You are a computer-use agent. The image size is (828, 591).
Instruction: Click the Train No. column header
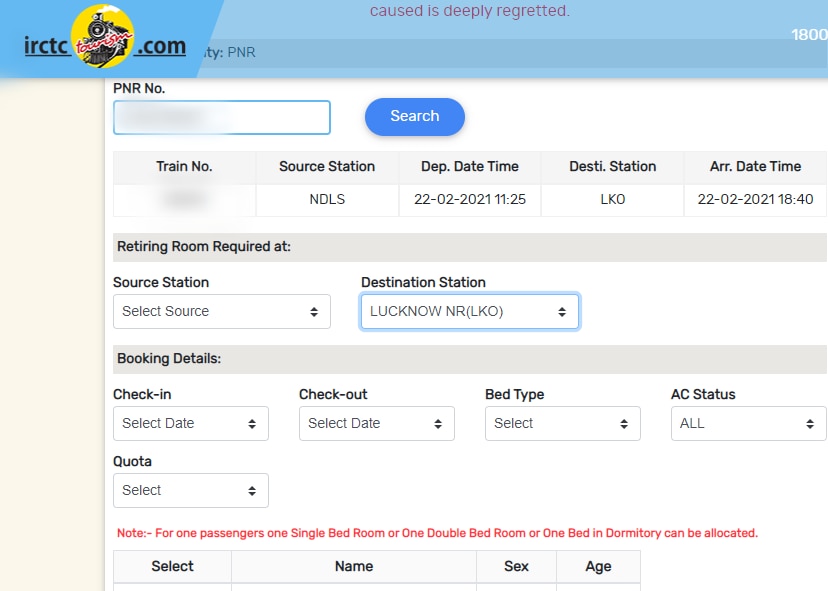[x=184, y=167]
